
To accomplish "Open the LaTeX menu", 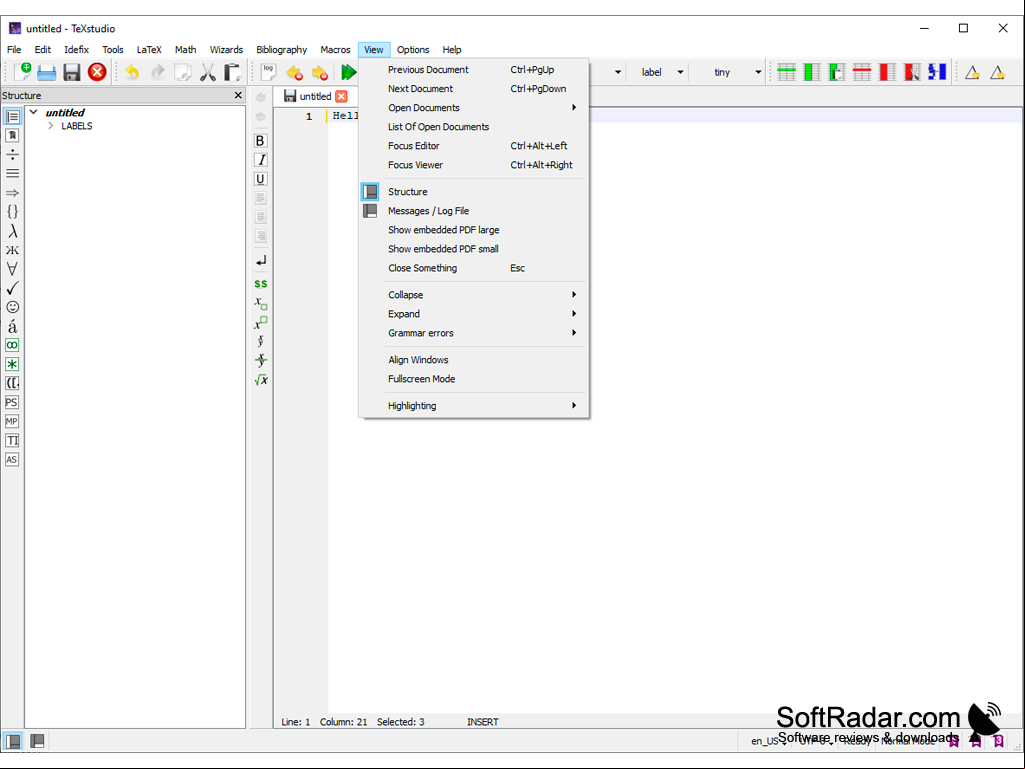I will coord(149,50).
